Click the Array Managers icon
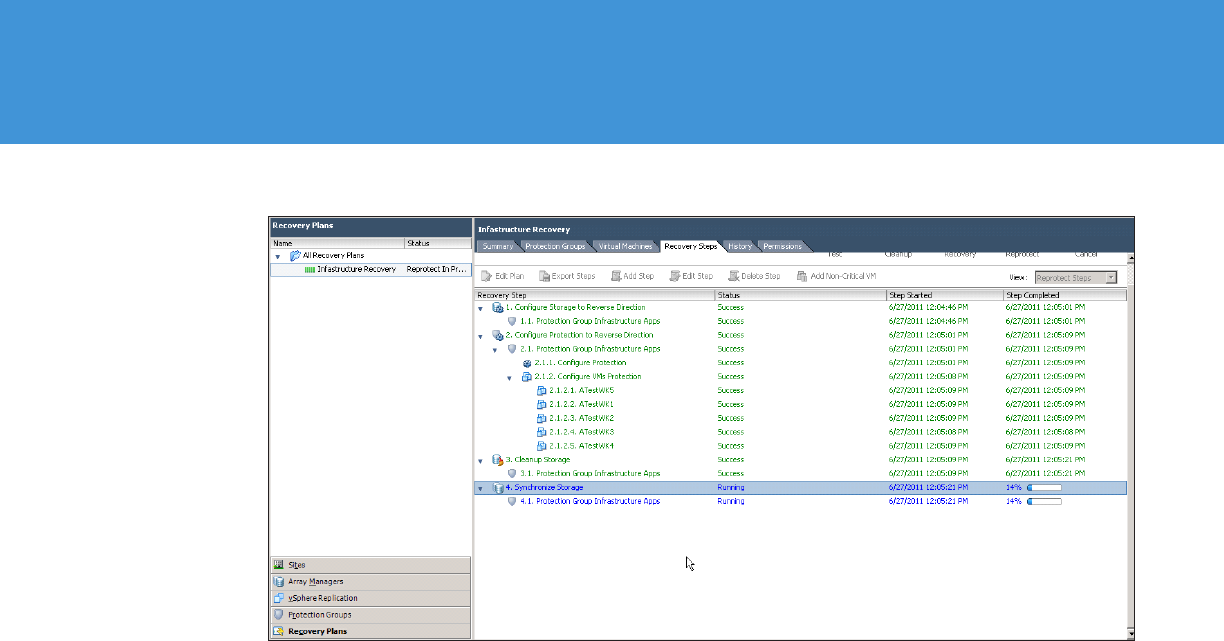The height and width of the screenshot is (641, 1224). point(279,581)
